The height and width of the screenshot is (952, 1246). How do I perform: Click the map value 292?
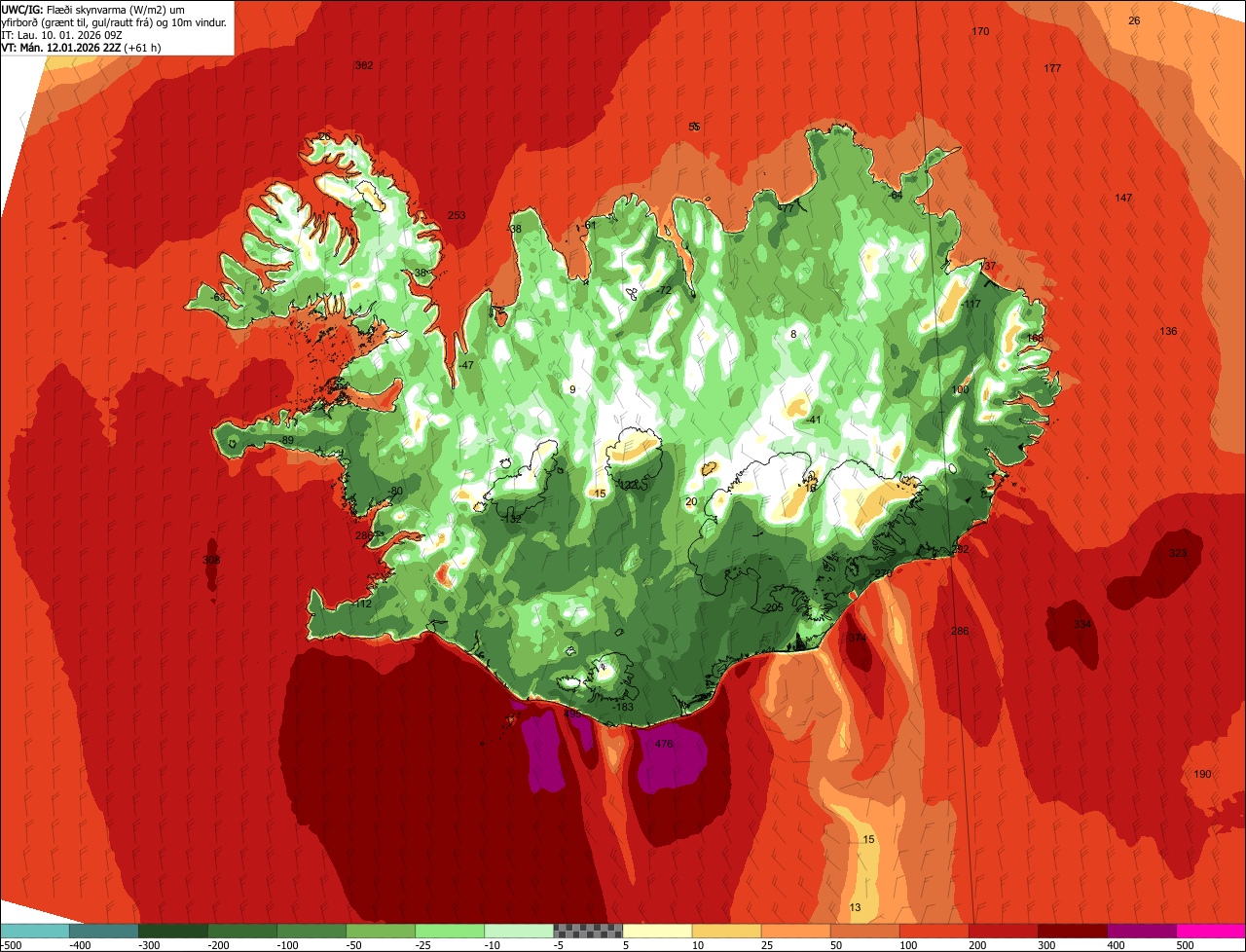[x=961, y=550]
